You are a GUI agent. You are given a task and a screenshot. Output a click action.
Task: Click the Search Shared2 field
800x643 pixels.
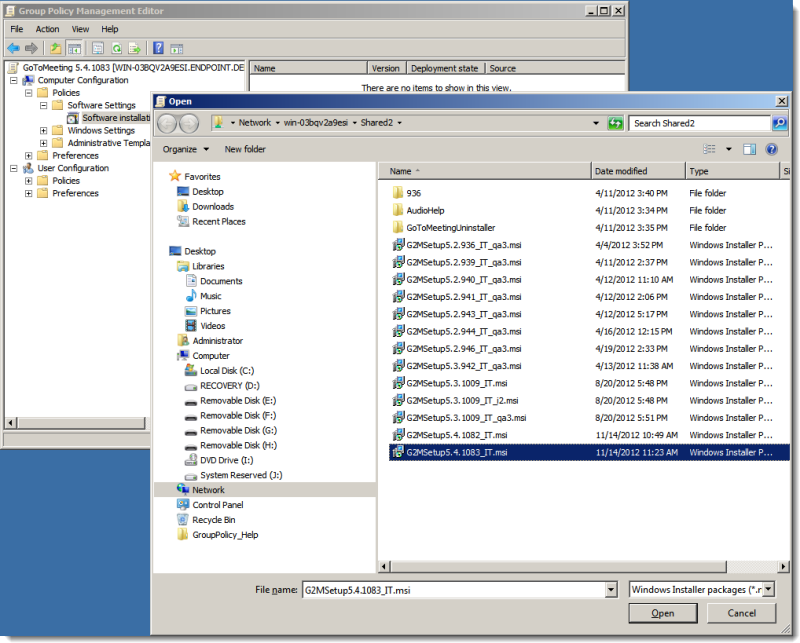pos(699,123)
